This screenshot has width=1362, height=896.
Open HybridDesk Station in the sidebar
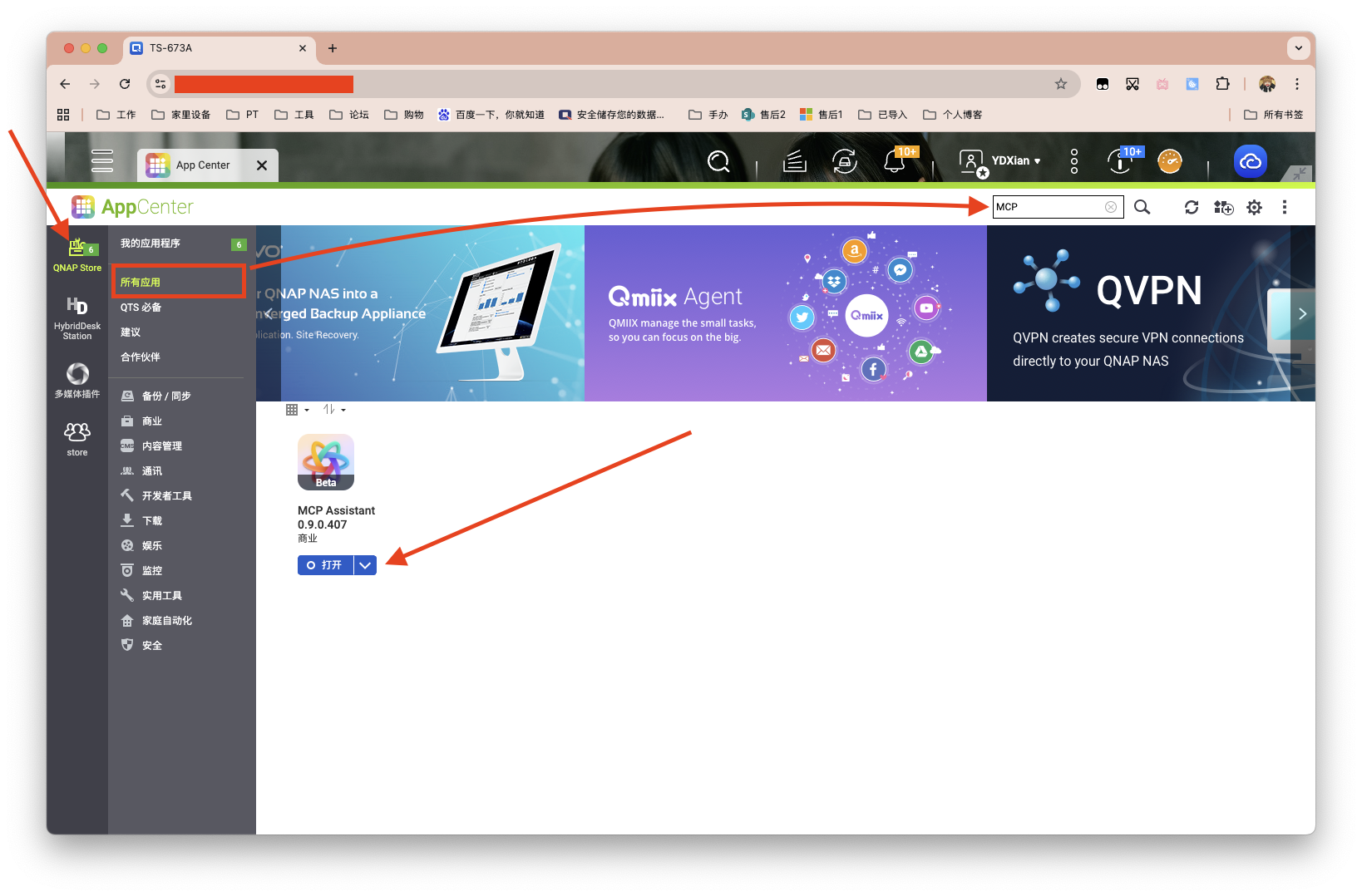[x=77, y=318]
